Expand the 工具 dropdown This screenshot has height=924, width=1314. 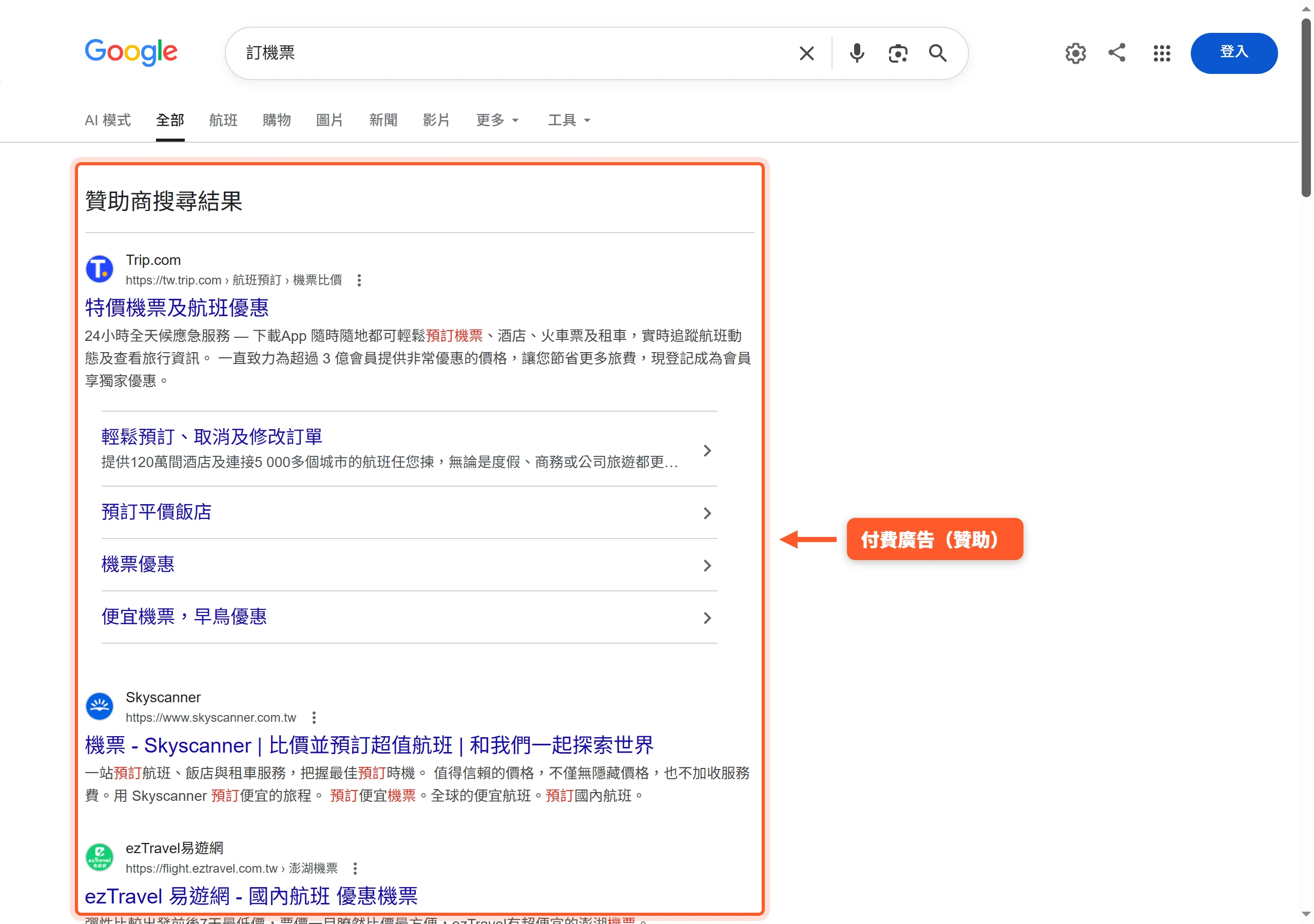[x=569, y=120]
